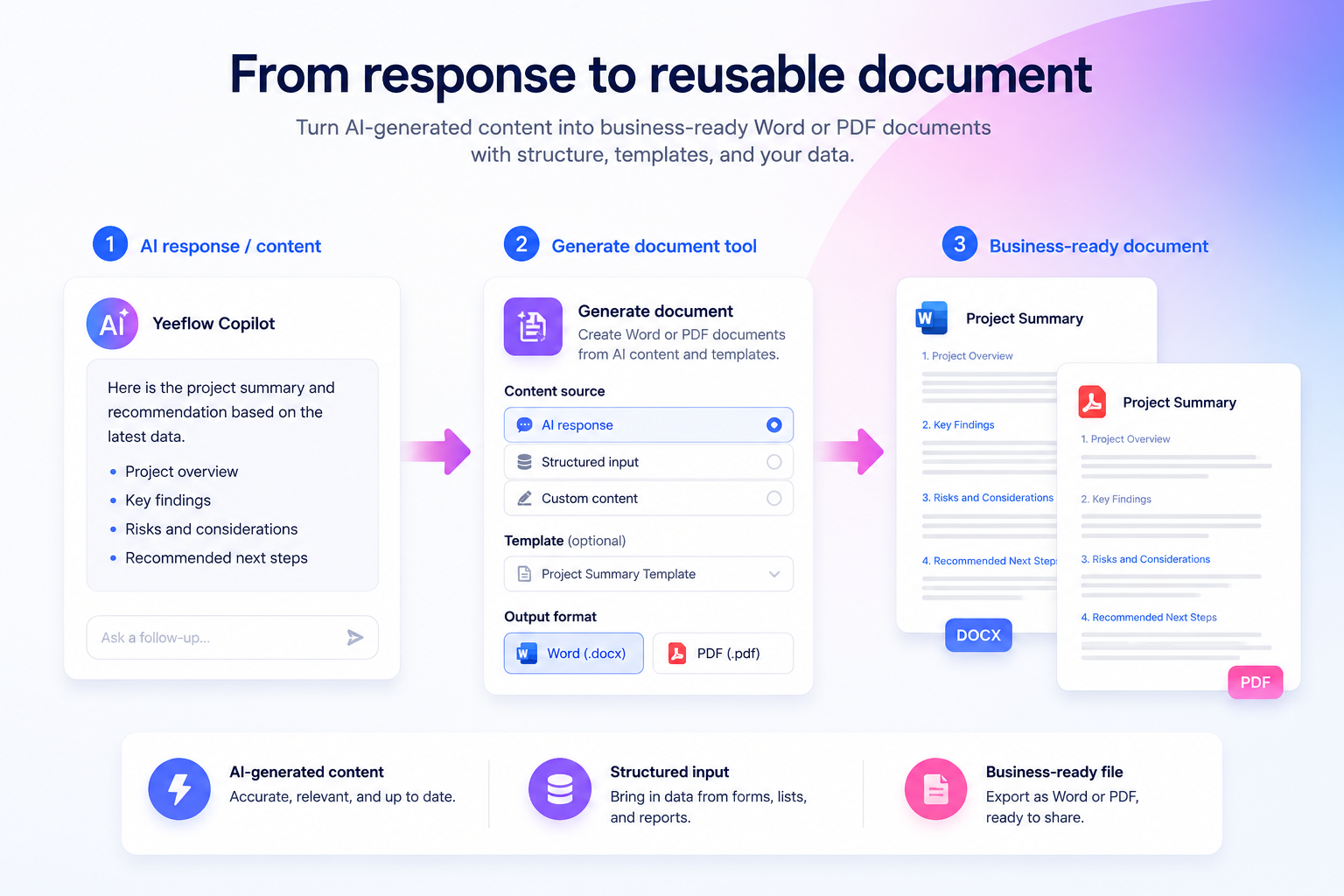The height and width of the screenshot is (896, 1344).
Task: Click "2. Key Findings" heading in Word document
Action: click(x=958, y=425)
